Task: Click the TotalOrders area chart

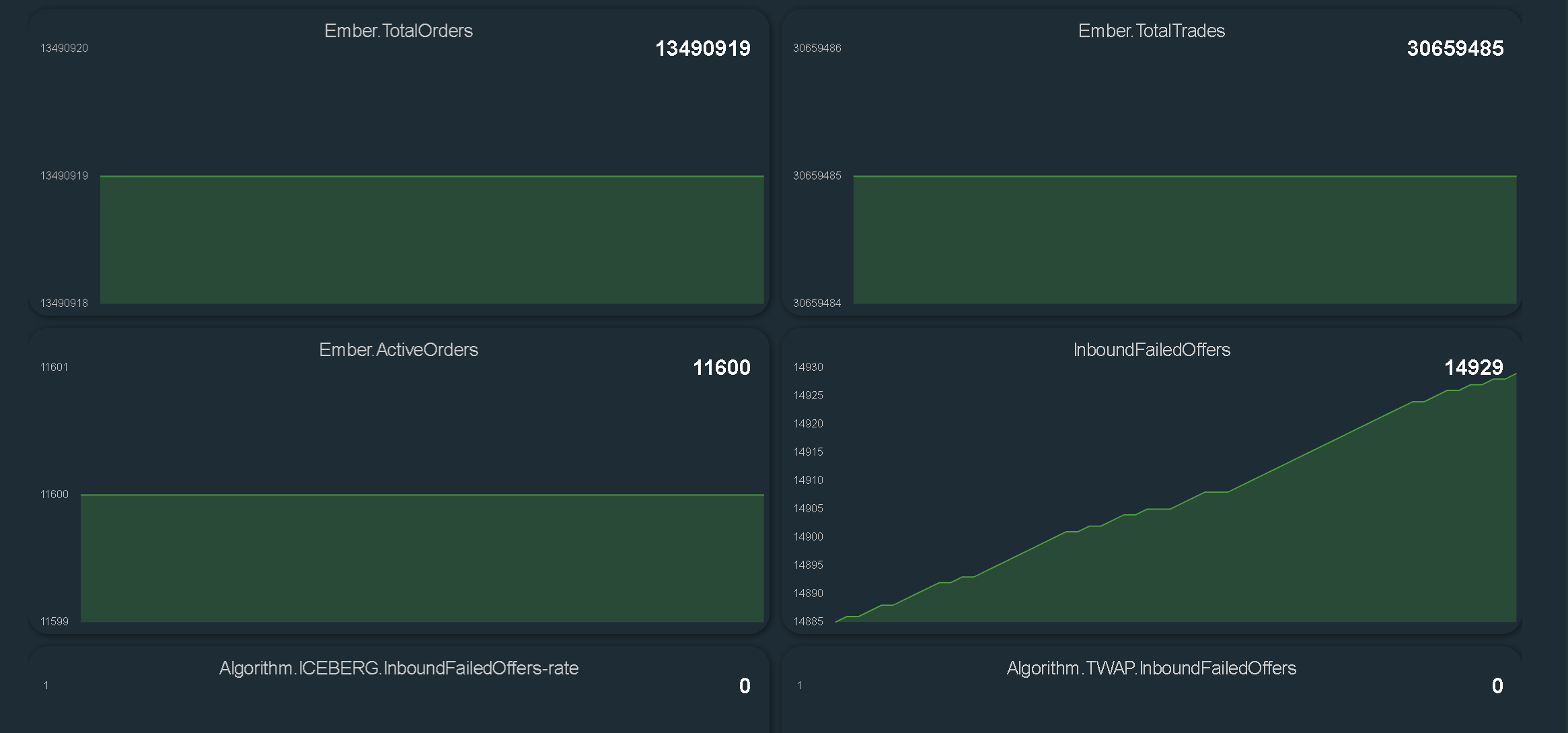Action: [432, 240]
